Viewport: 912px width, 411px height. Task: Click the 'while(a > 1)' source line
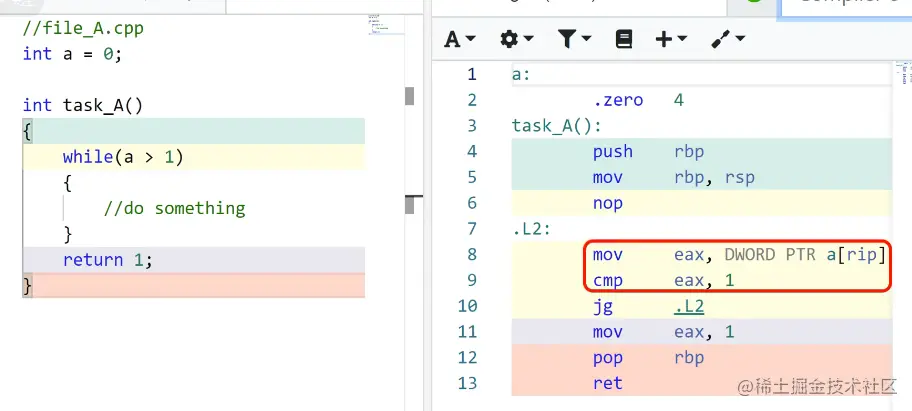pyautogui.click(x=123, y=157)
